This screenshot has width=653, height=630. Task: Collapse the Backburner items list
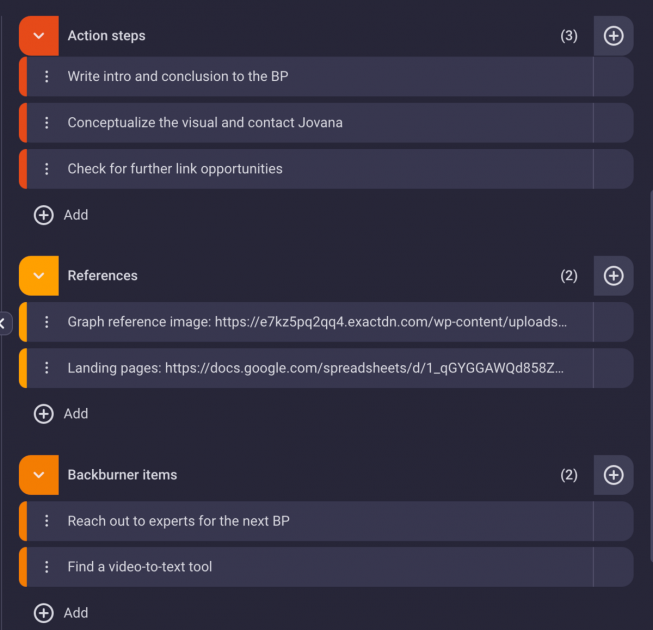[39, 475]
